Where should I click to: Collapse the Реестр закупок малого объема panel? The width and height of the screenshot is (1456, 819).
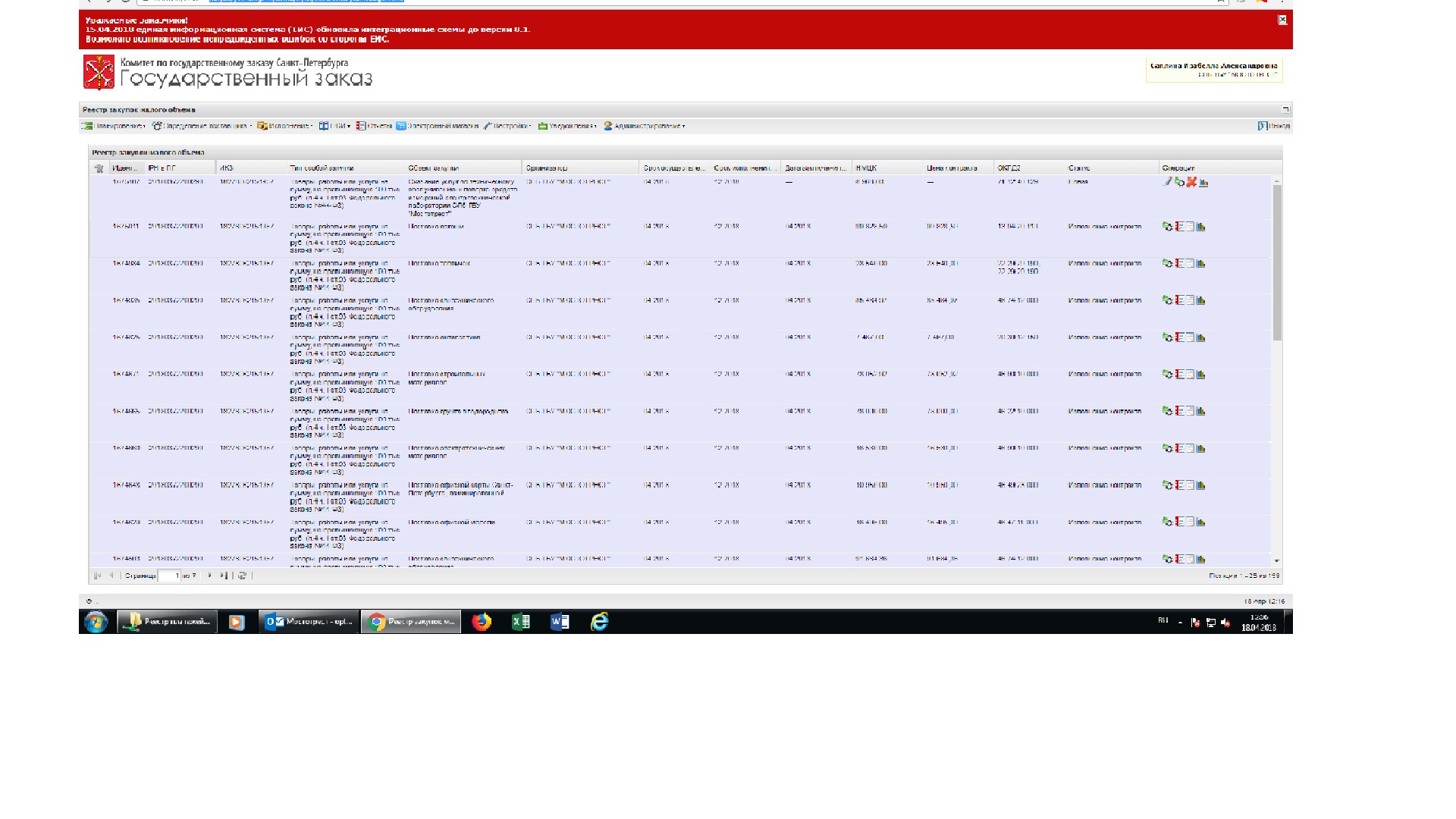coord(1285,110)
